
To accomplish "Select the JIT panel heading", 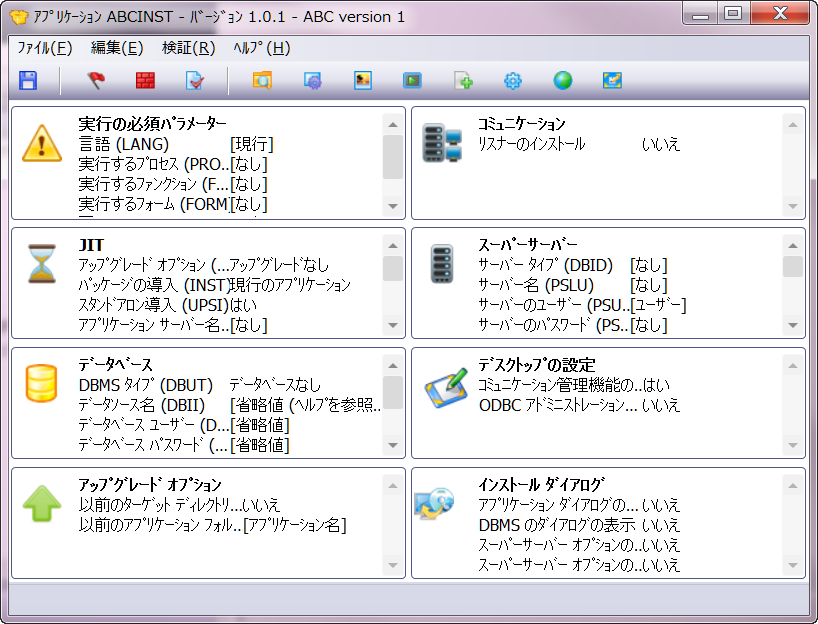I will point(91,245).
